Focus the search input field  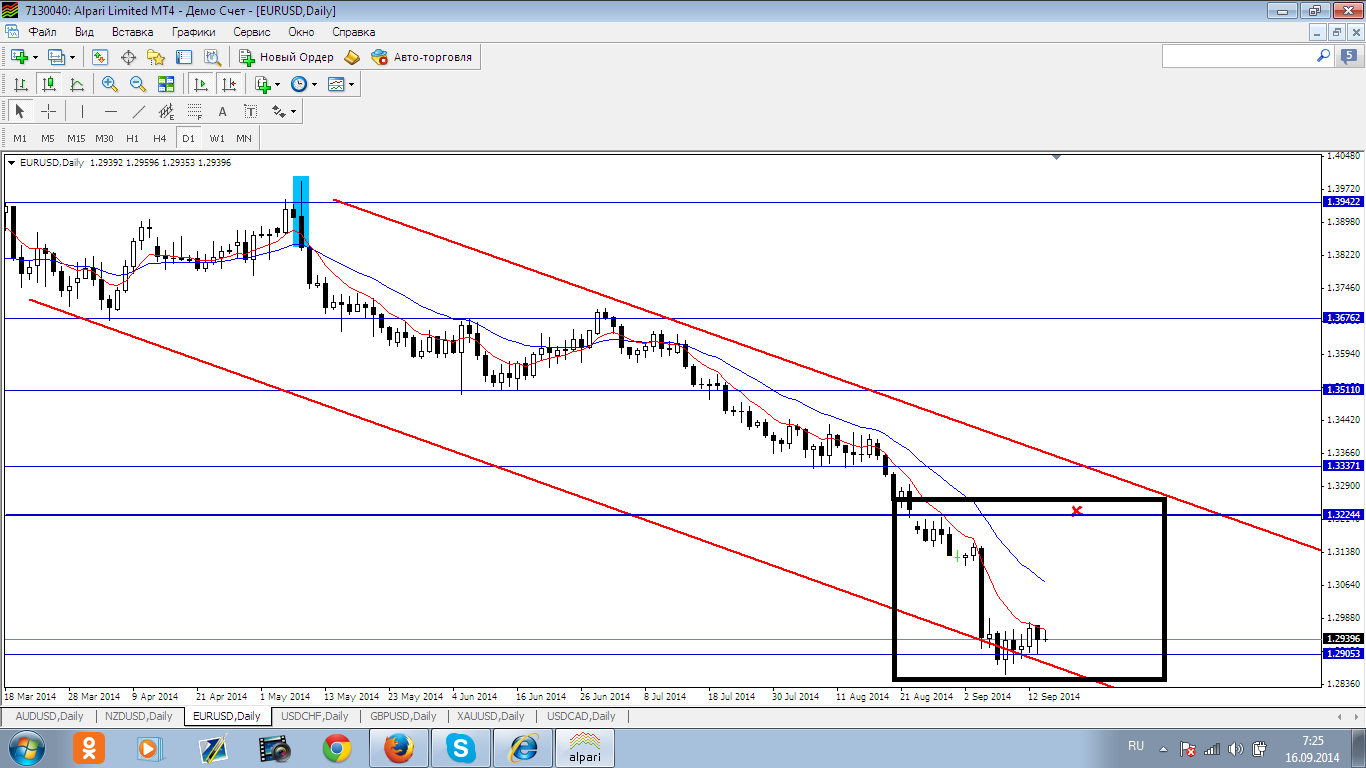[x=1238, y=56]
